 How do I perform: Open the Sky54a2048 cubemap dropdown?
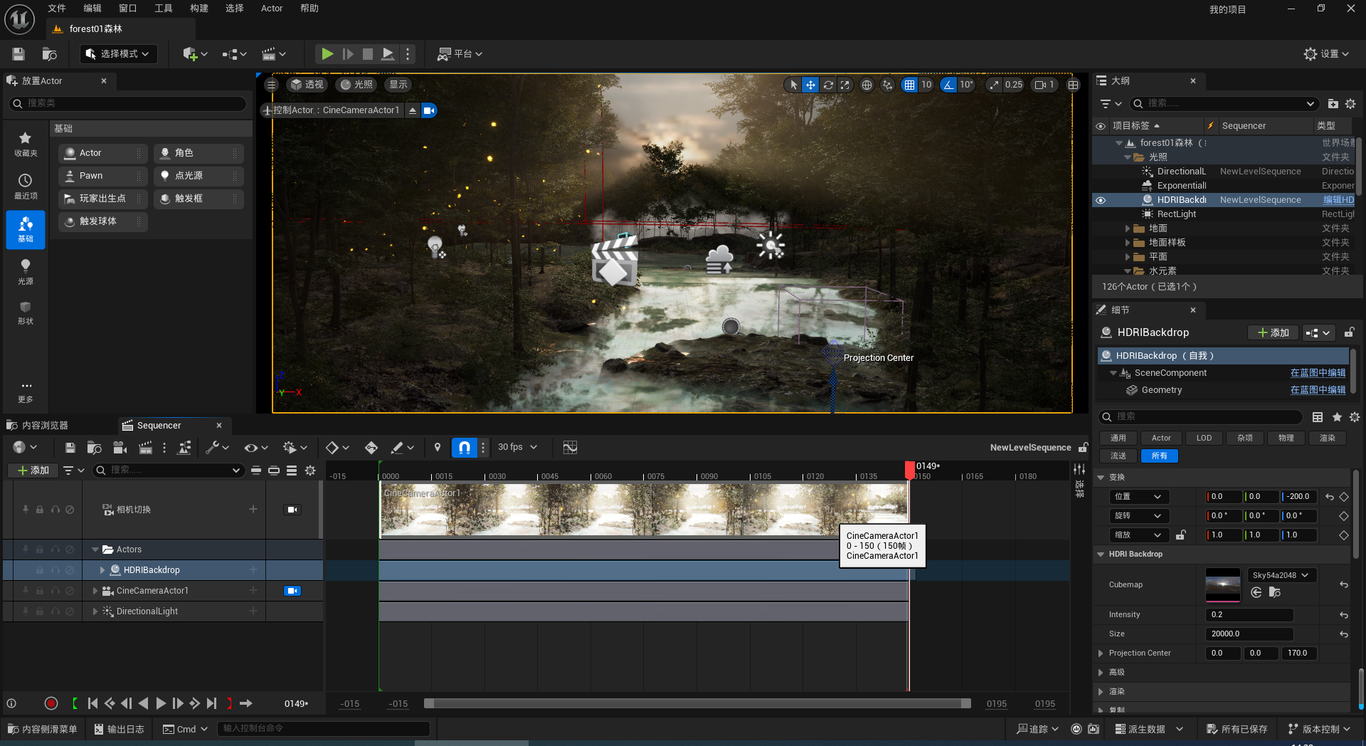pyautogui.click(x=1281, y=575)
